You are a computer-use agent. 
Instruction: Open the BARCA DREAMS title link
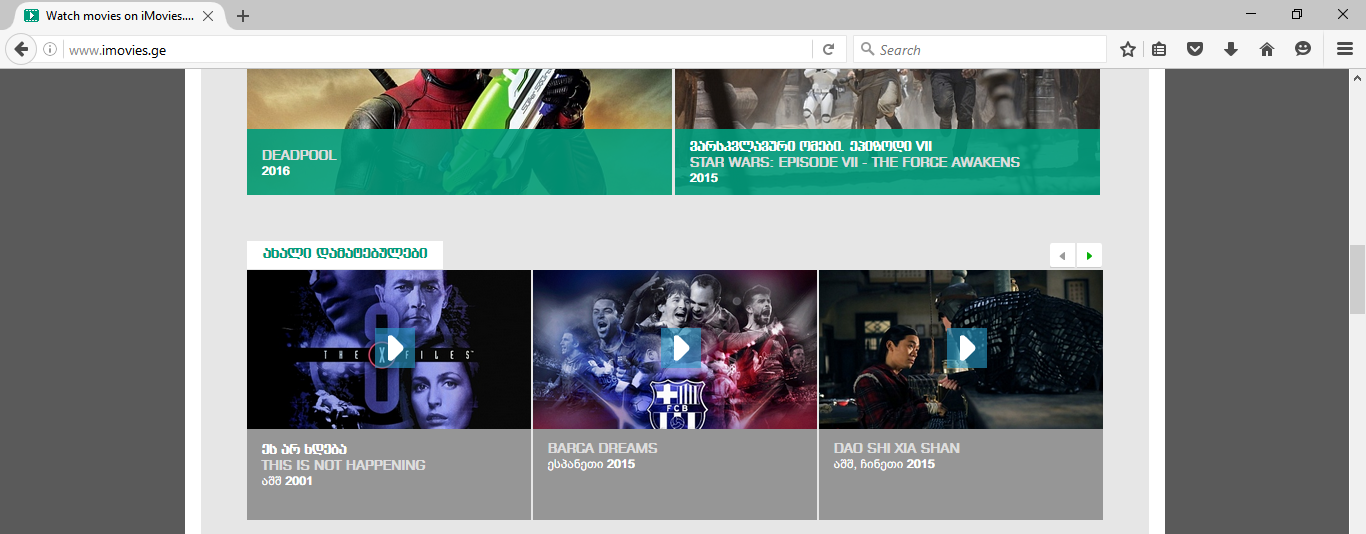pyautogui.click(x=602, y=448)
